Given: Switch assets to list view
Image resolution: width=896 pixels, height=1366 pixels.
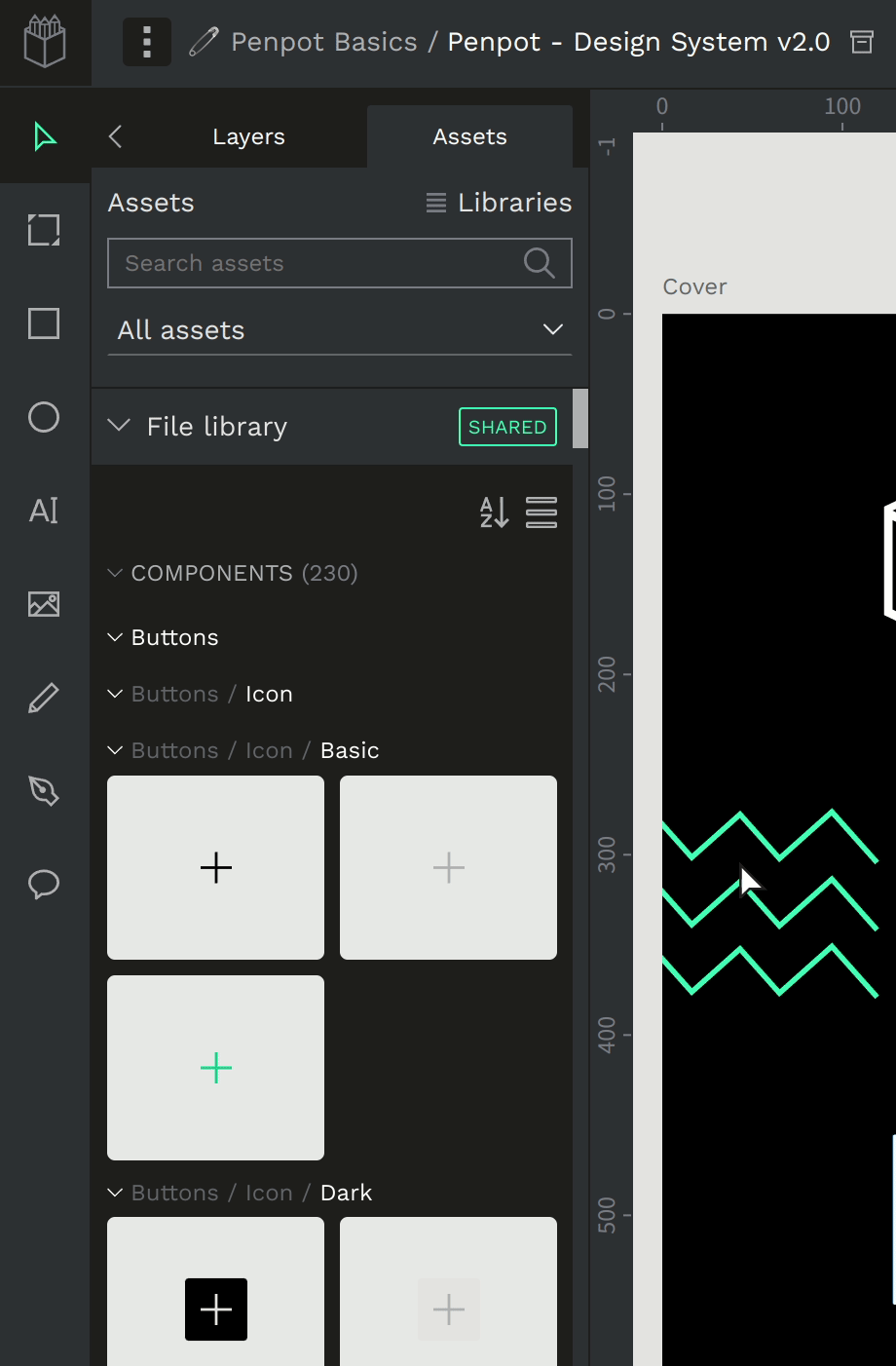Looking at the screenshot, I should pyautogui.click(x=541, y=512).
